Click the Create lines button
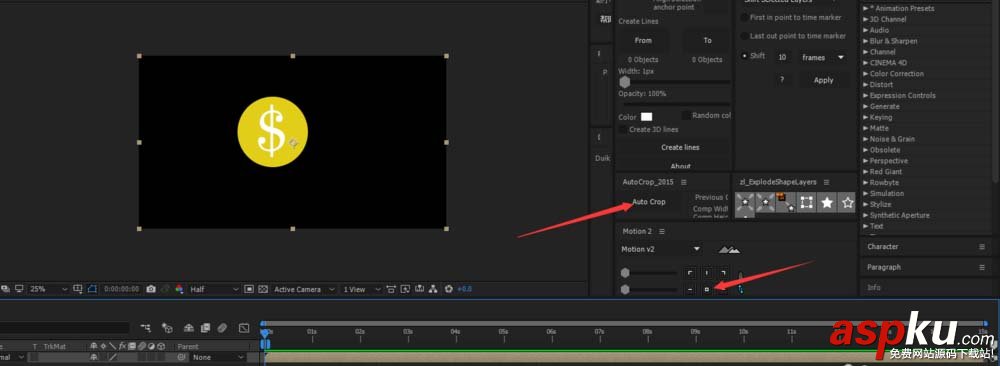The width and height of the screenshot is (1000, 366). (680, 147)
